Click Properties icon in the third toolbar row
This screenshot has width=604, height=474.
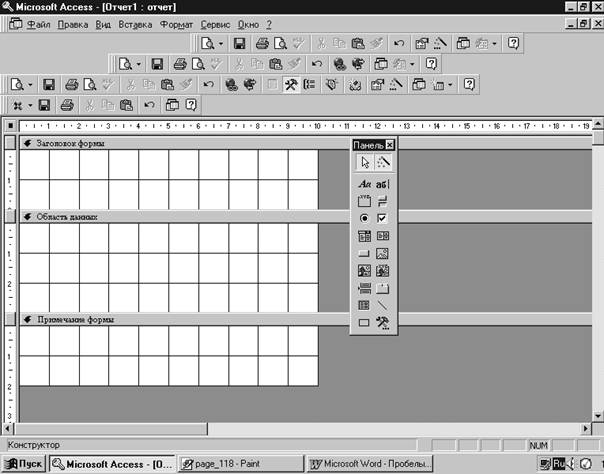[377, 84]
